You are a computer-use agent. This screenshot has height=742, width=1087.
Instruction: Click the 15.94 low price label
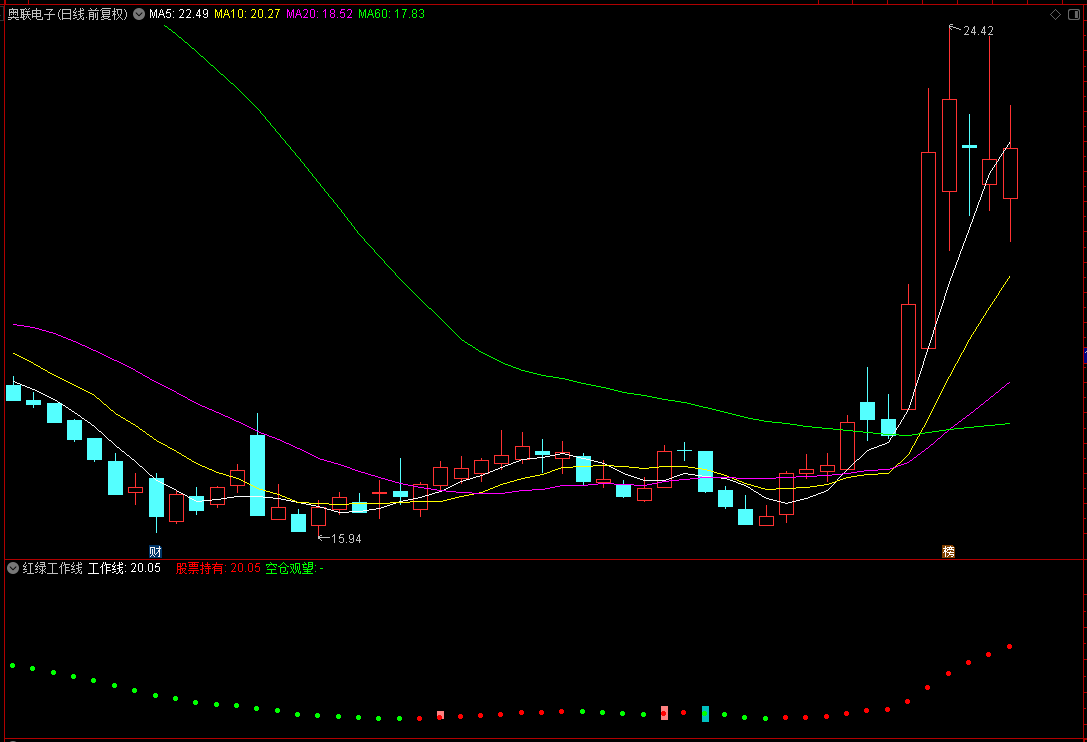(x=346, y=539)
